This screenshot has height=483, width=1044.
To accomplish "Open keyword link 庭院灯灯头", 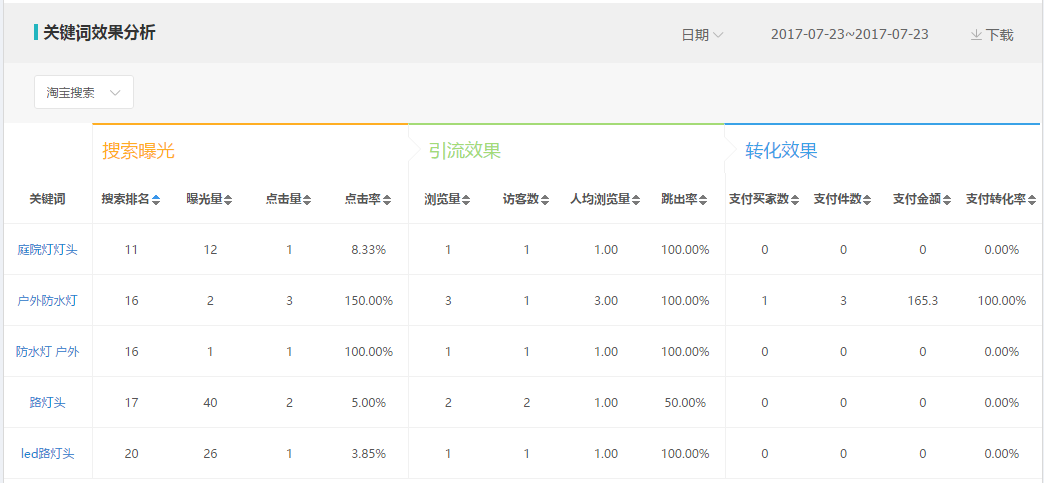I will pos(47,250).
